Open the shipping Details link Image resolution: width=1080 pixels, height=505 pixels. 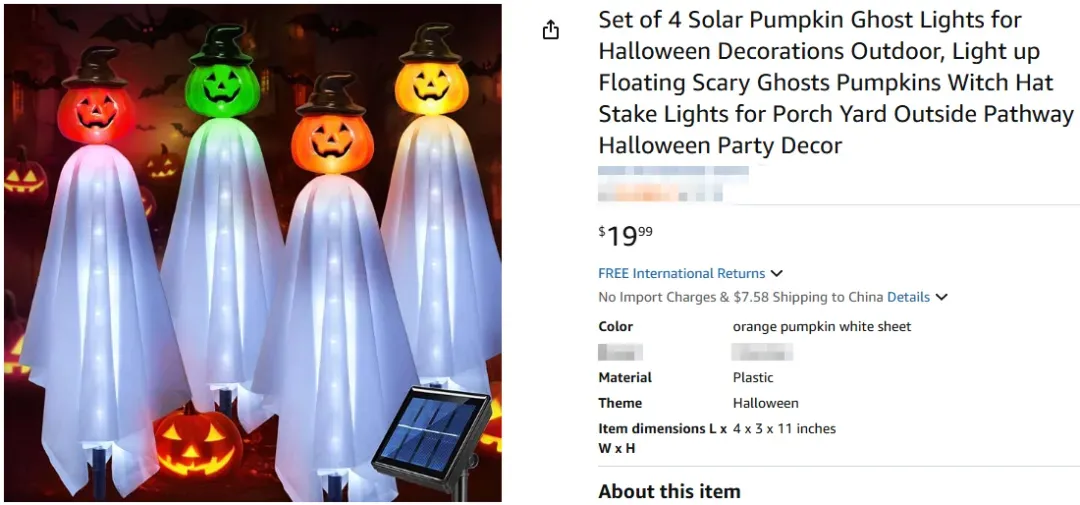tap(908, 298)
